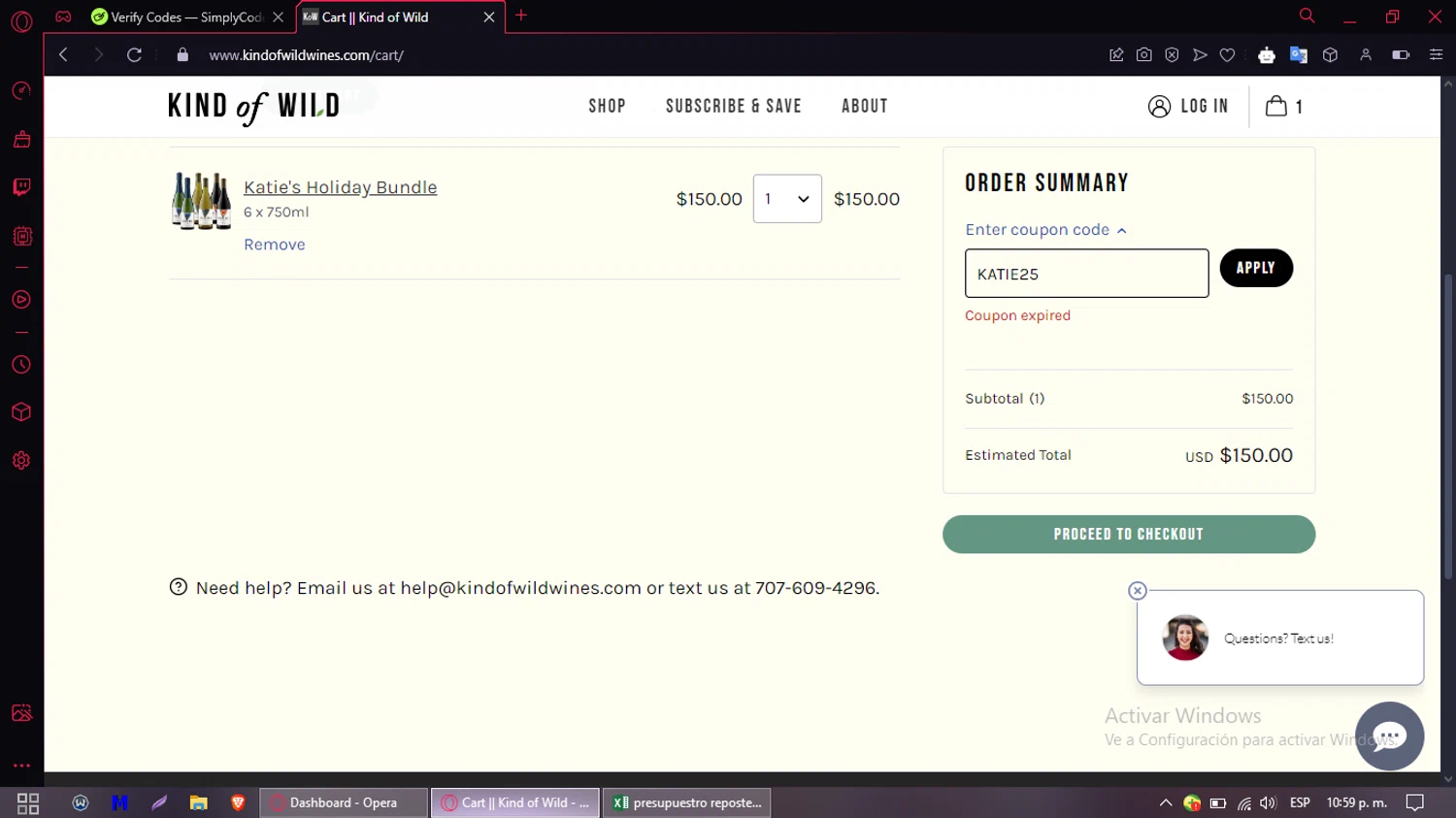
Task: Collapse the Enter coupon code section
Action: [1045, 230]
